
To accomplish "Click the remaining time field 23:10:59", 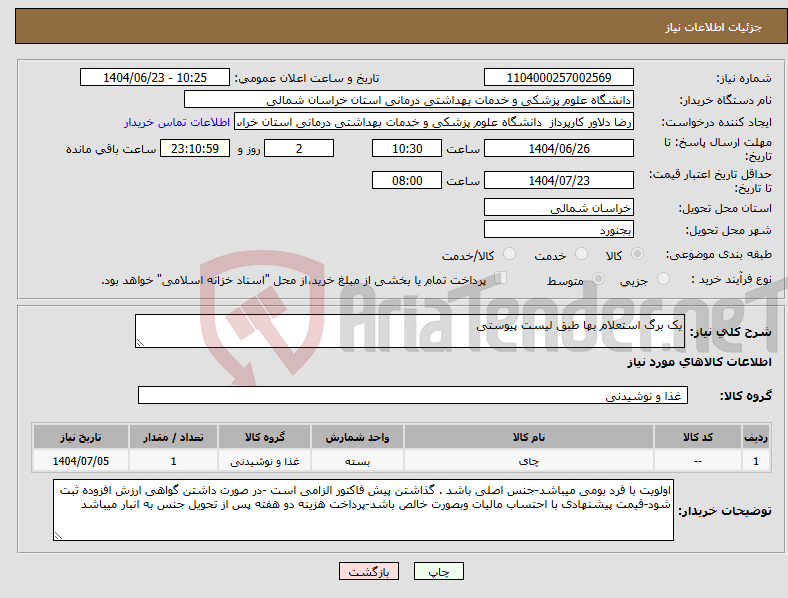I will point(195,149).
